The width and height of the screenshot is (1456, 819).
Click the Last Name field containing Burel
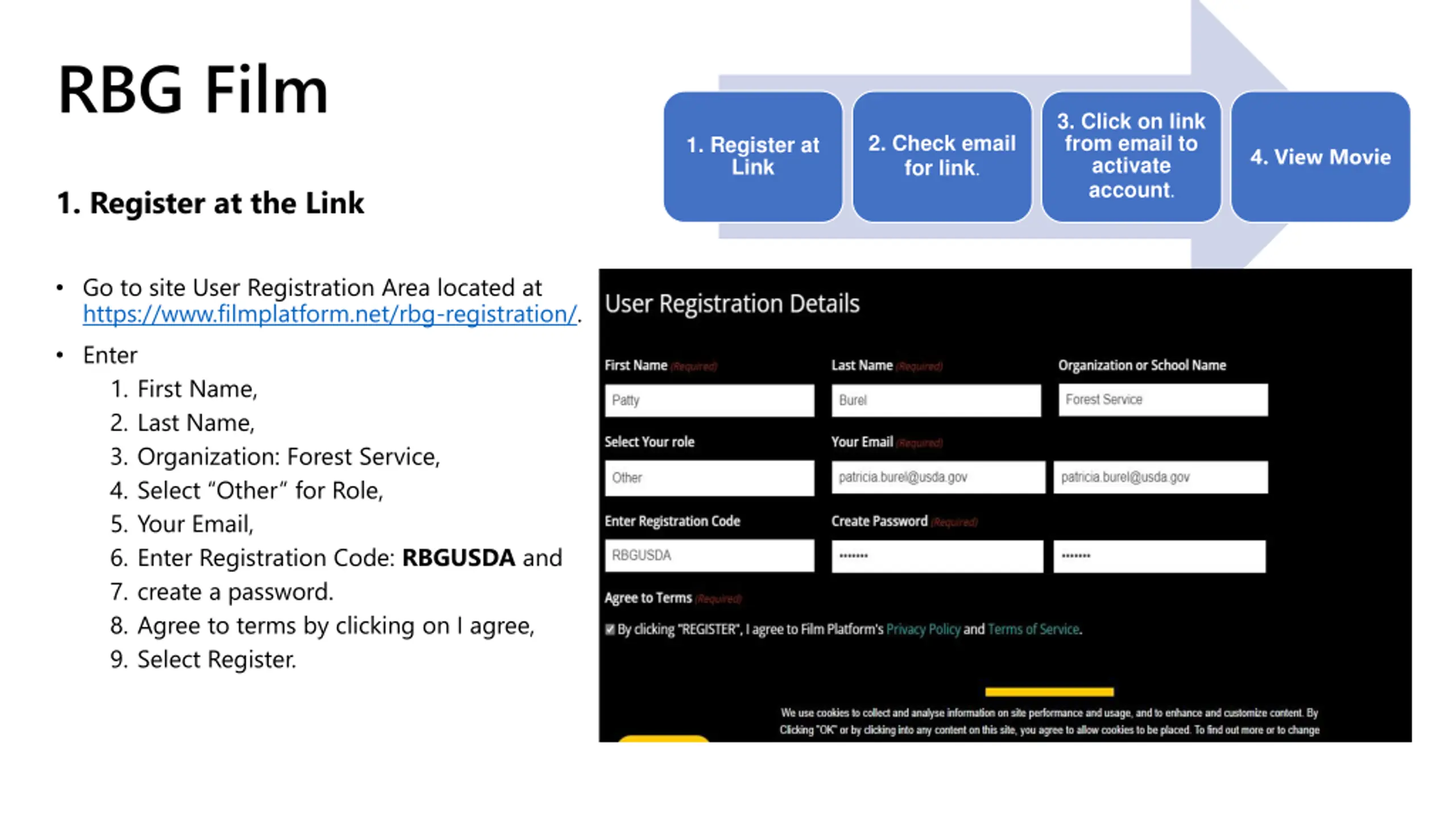[936, 400]
